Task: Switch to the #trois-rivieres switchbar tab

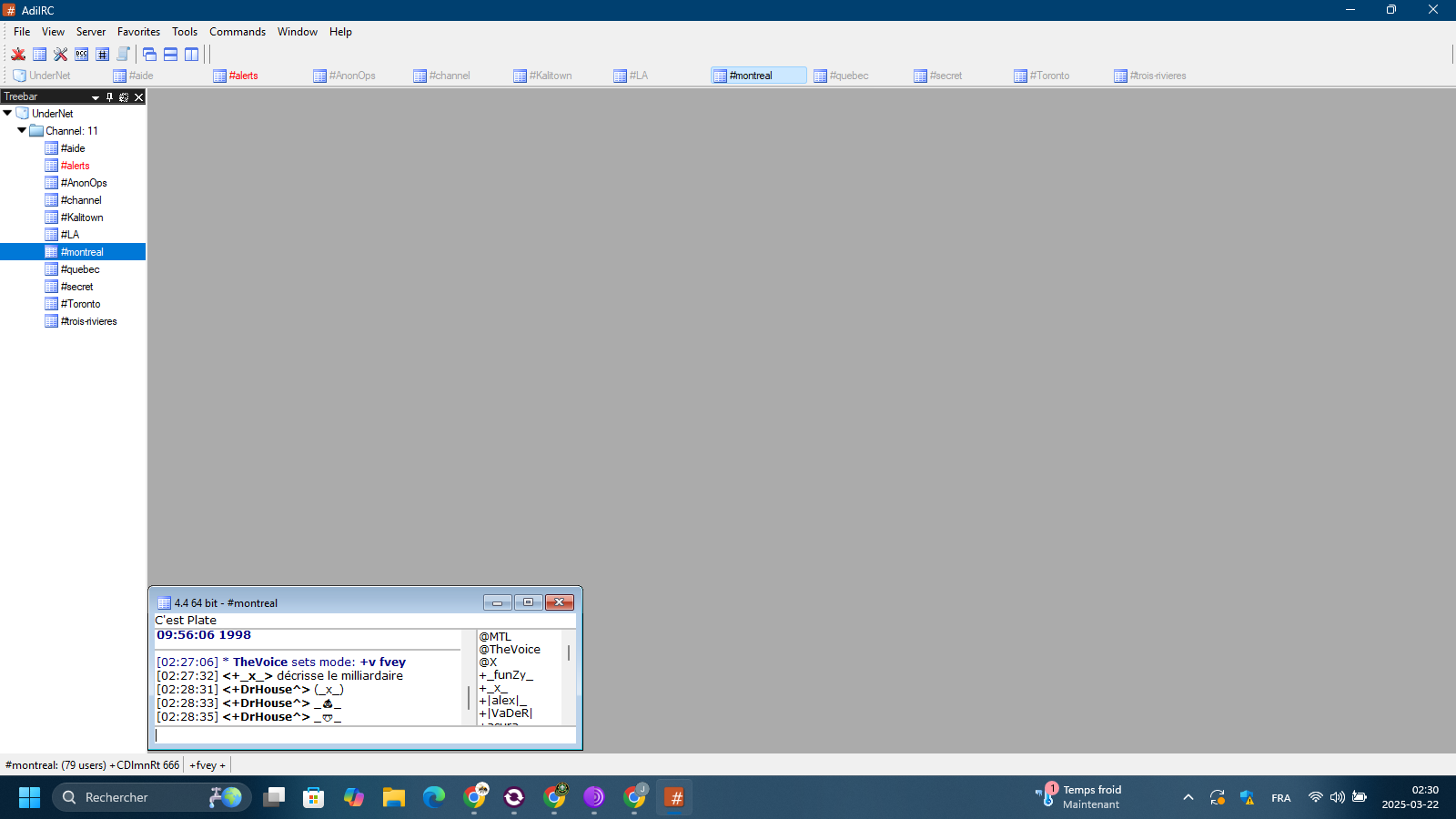Action: (1158, 76)
